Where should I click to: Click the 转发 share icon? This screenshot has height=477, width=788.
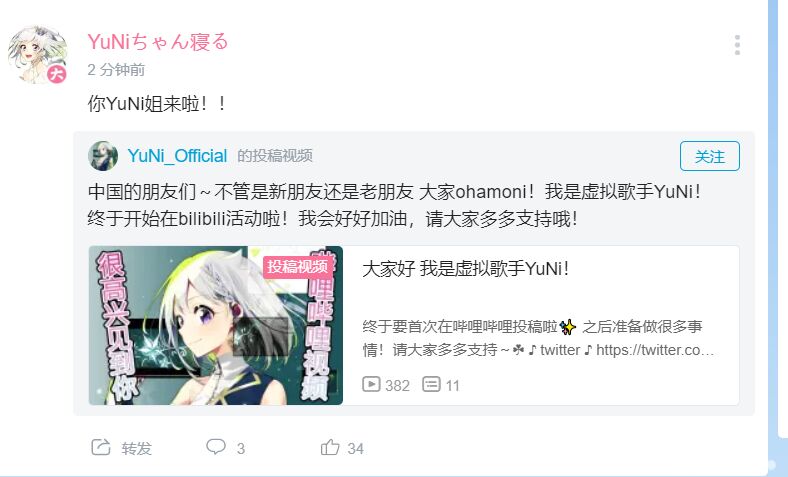point(101,447)
